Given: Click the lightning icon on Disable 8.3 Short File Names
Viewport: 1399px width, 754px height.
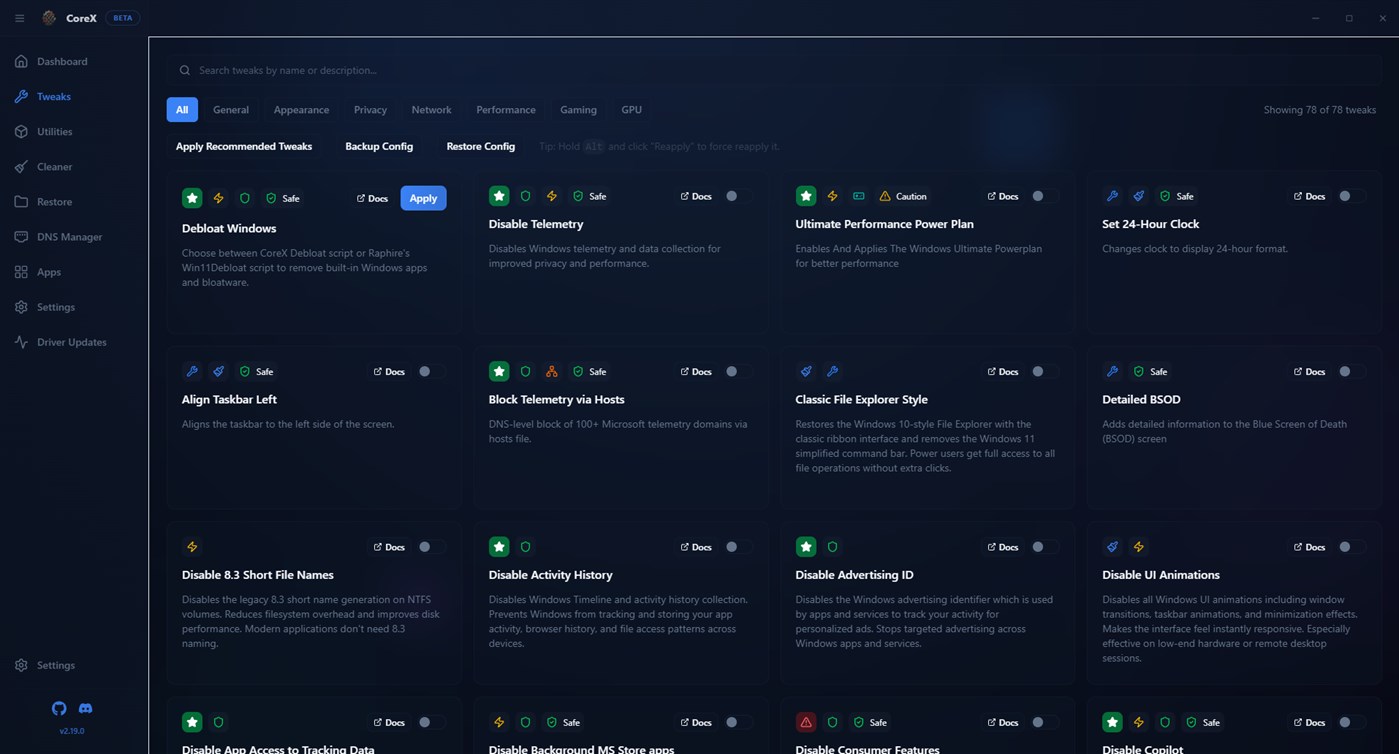Looking at the screenshot, I should (x=192, y=547).
